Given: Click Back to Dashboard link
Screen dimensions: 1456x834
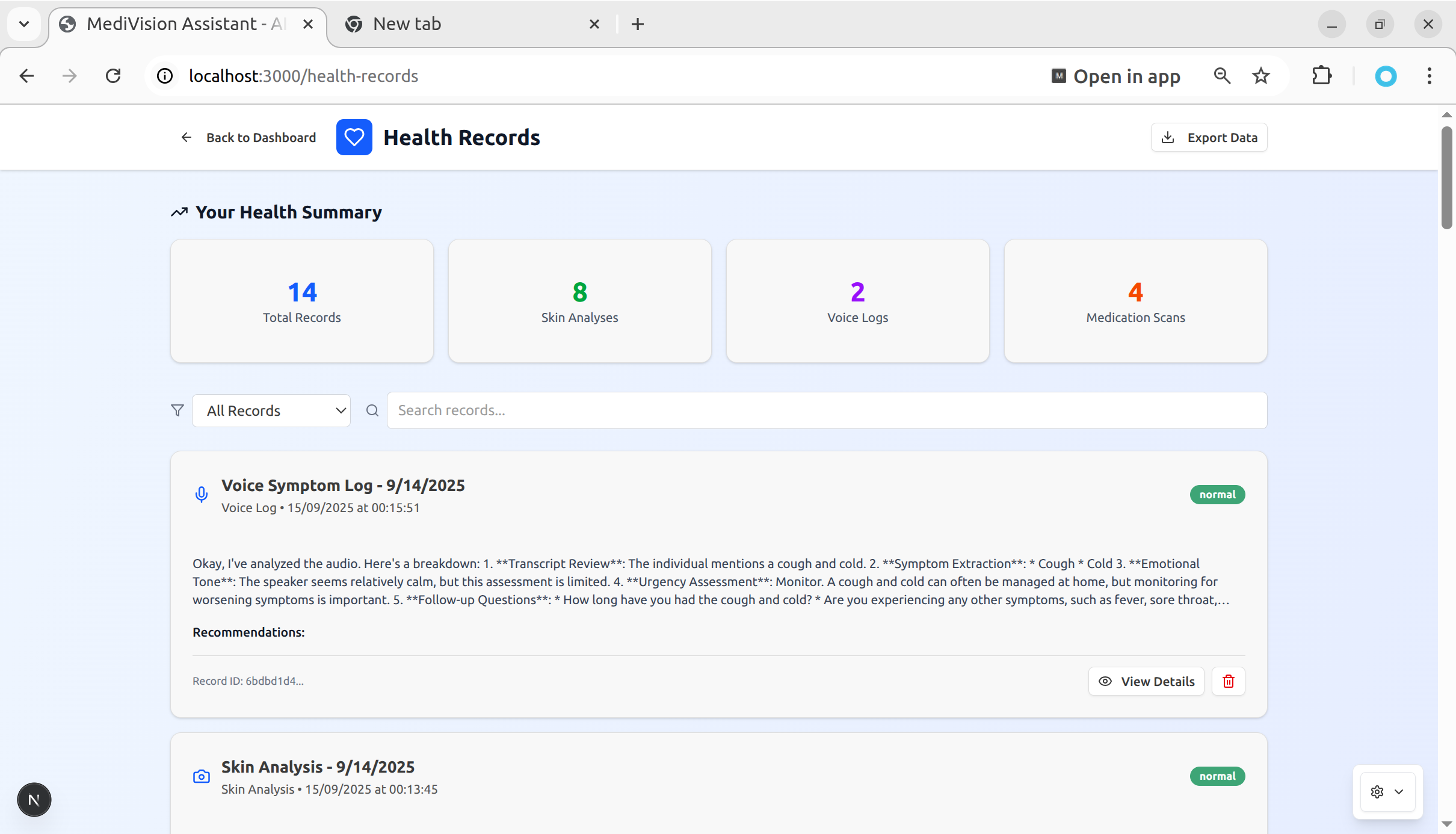Looking at the screenshot, I should tap(248, 137).
